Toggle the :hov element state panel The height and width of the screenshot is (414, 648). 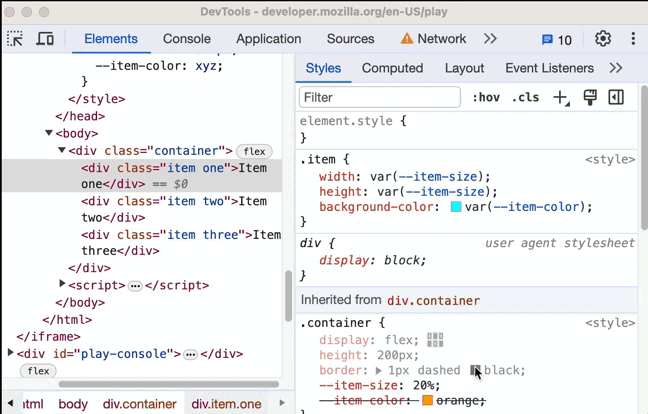point(486,98)
